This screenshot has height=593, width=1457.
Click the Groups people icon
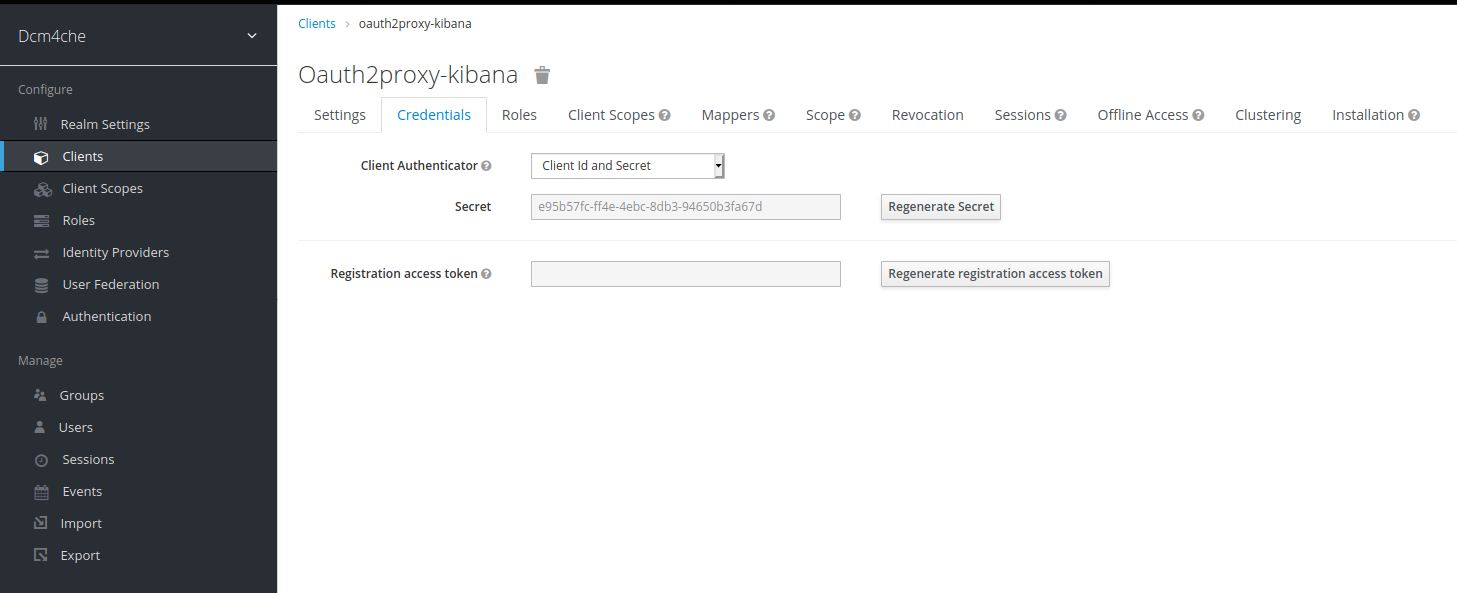40,395
